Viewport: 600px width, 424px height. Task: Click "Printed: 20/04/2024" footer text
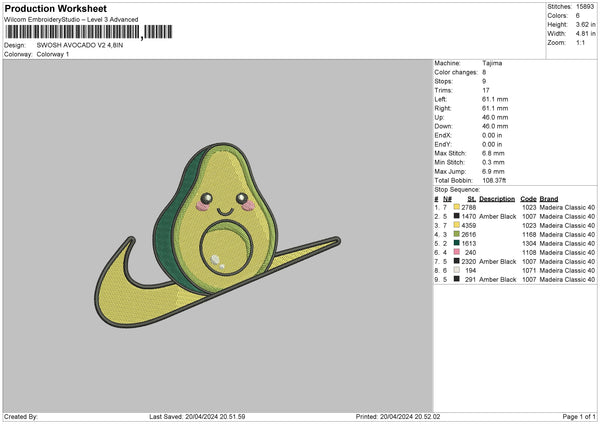(x=385, y=416)
